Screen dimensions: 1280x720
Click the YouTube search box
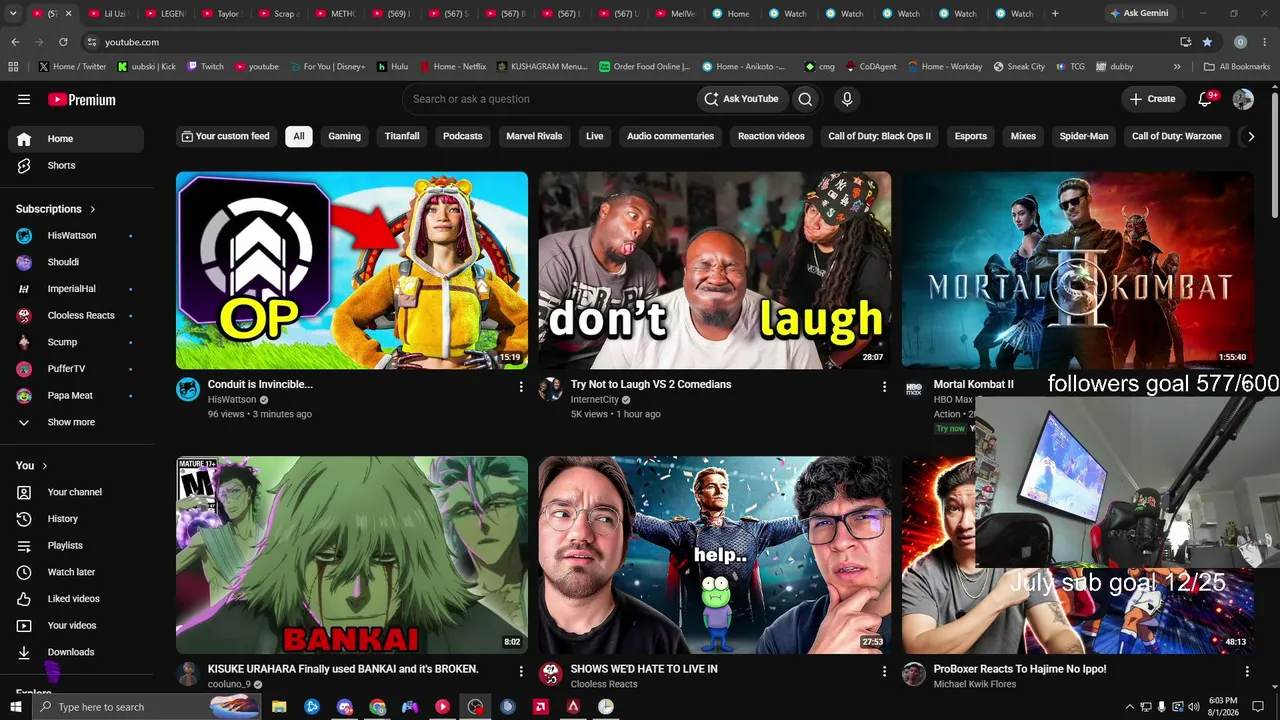[549, 99]
